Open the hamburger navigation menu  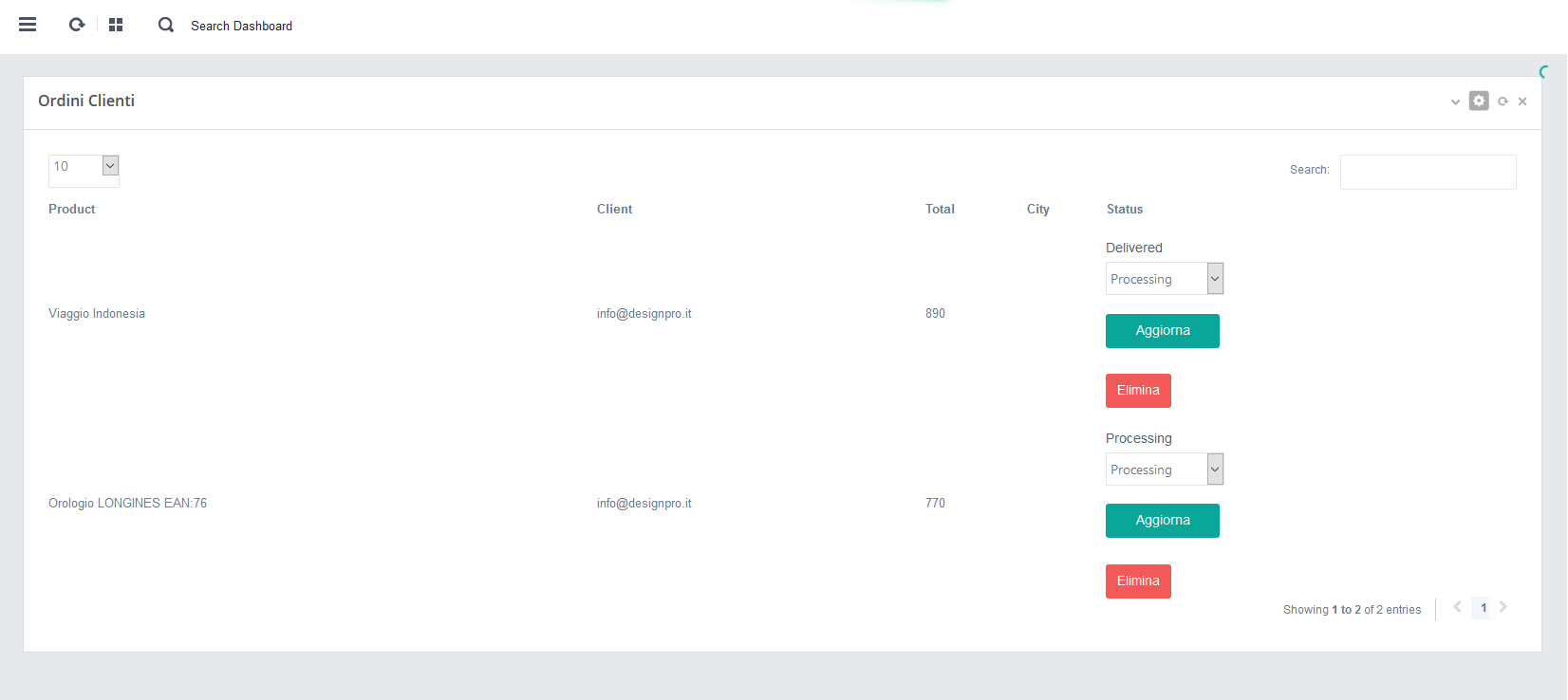click(x=28, y=25)
